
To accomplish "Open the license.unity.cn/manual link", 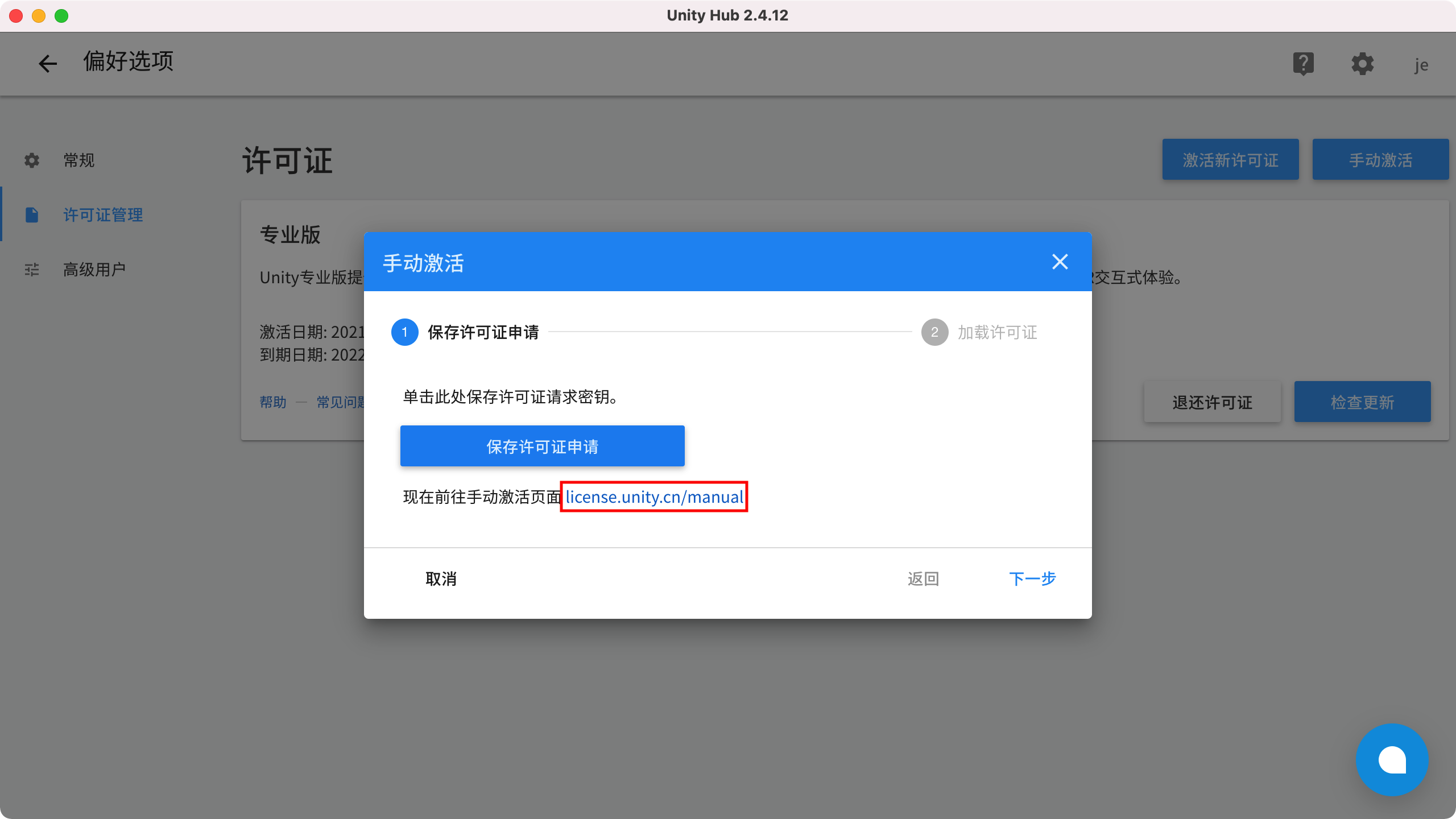I will pos(653,497).
